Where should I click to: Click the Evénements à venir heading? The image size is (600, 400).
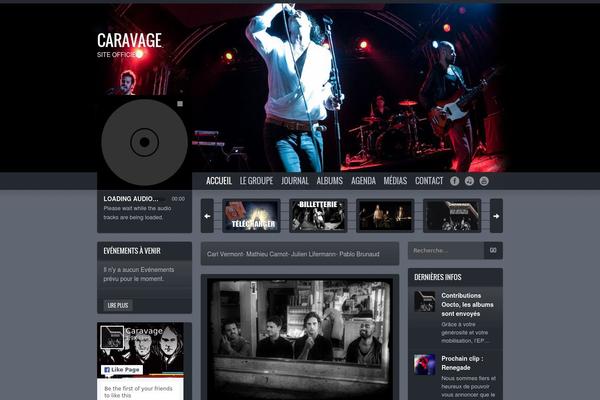point(132,251)
